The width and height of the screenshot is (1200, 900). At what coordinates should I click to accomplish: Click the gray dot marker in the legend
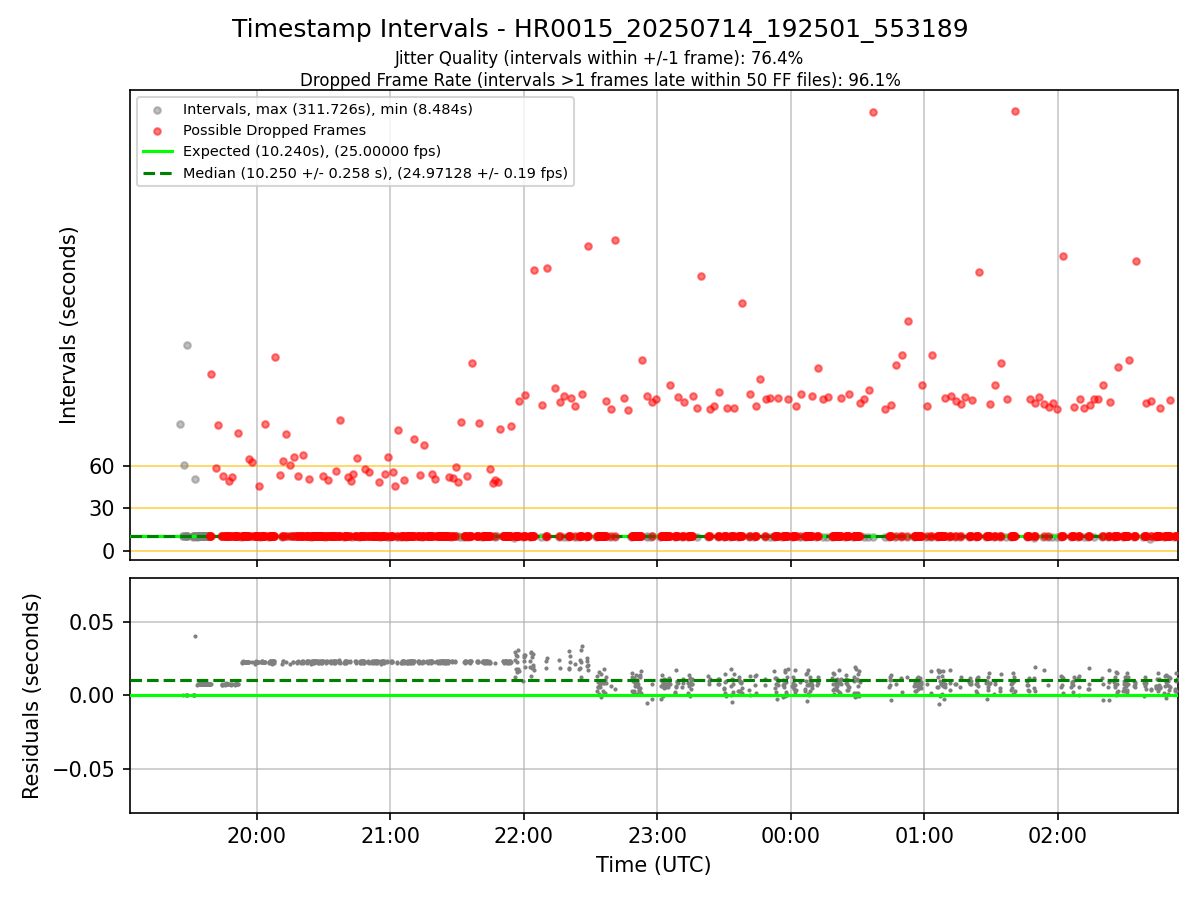point(158,109)
